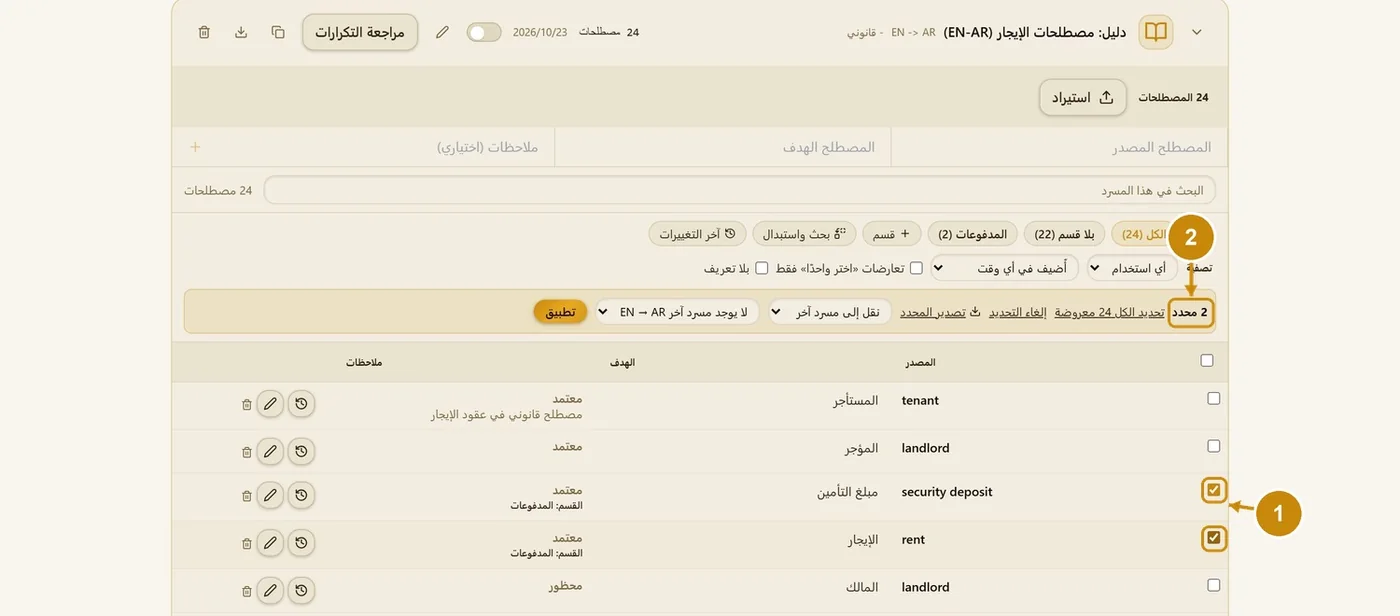Viewport: 1400px width, 616px height.
Task: Uncheck the rent row checkbox
Action: pyautogui.click(x=1214, y=538)
